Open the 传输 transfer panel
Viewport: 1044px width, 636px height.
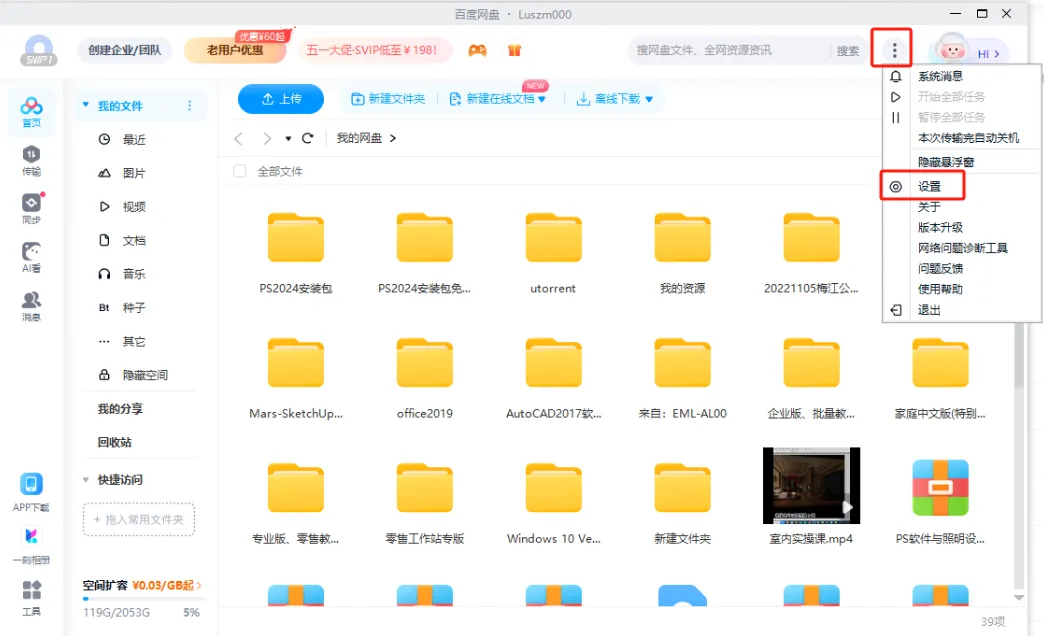(x=31, y=160)
